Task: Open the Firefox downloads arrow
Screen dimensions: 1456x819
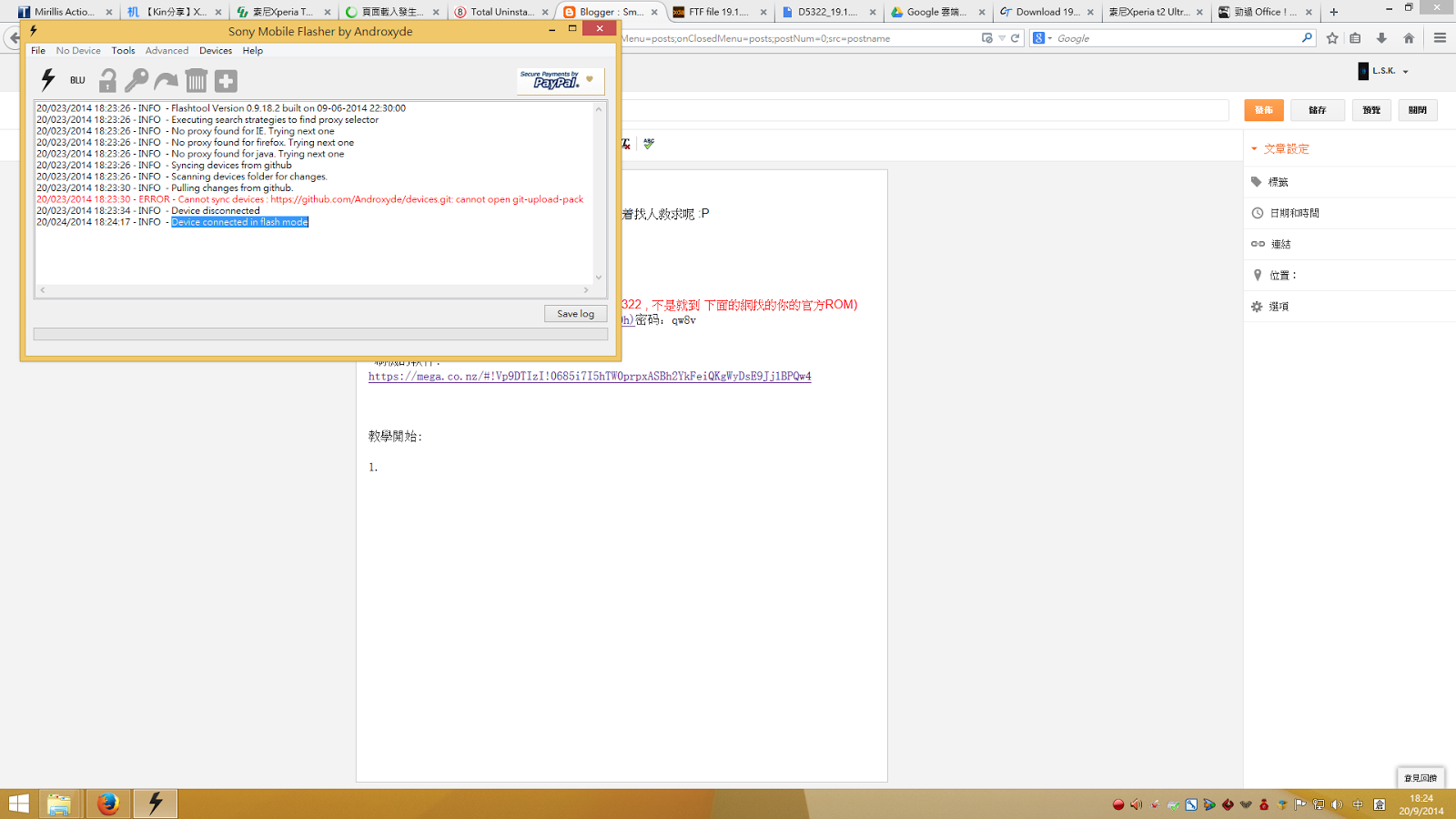Action: tap(1381, 38)
